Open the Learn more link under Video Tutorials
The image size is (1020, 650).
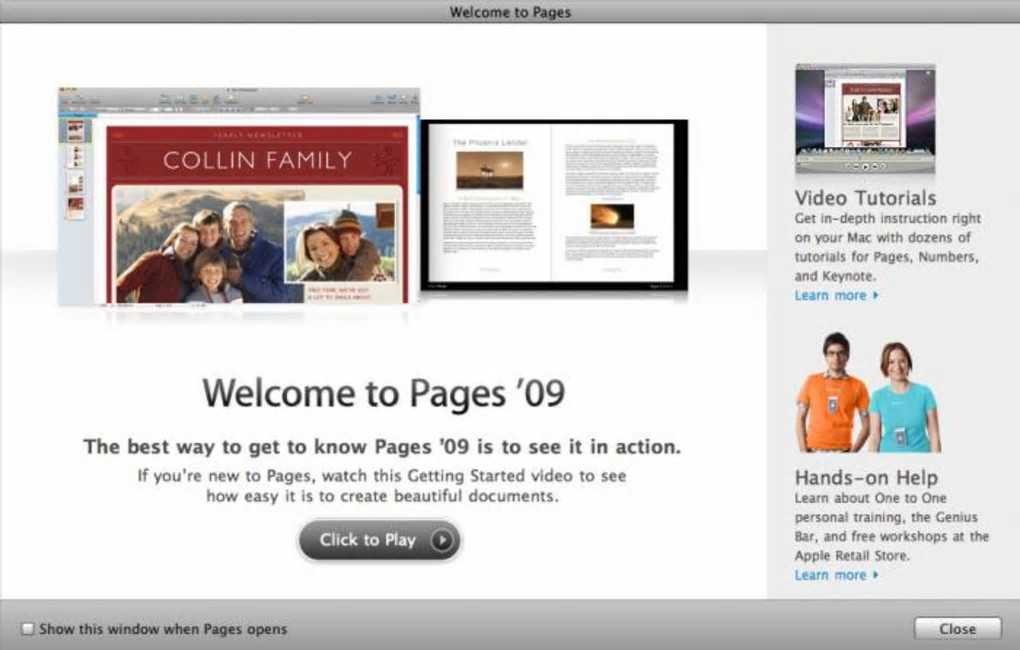[836, 295]
